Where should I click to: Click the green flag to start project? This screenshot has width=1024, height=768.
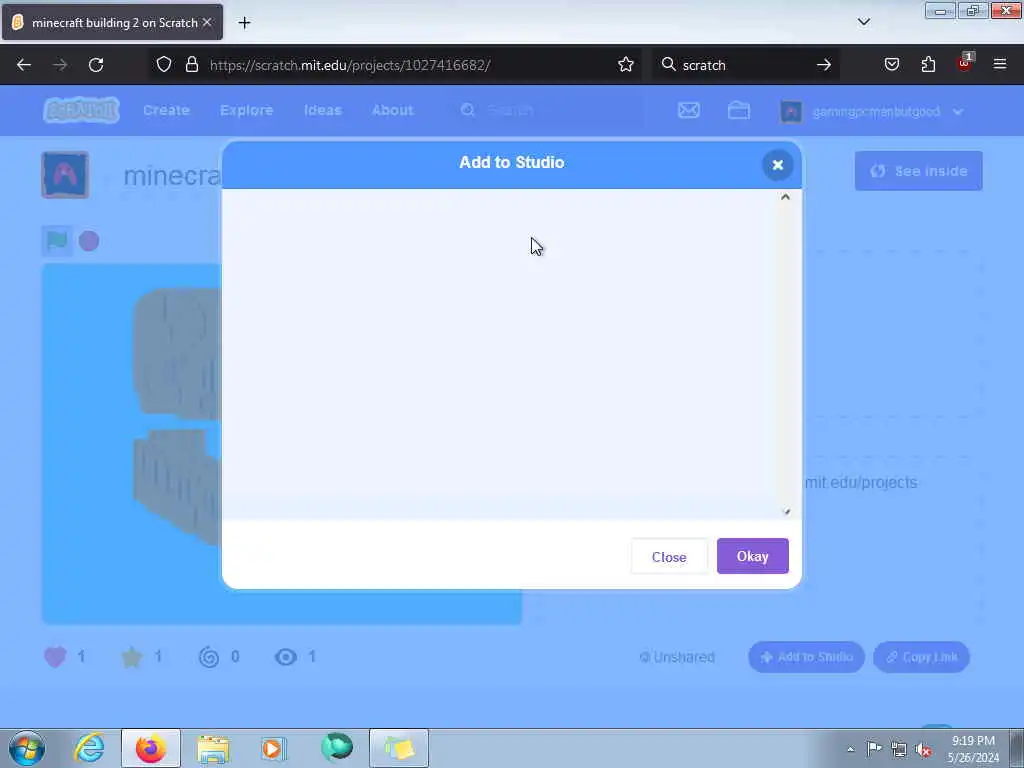coord(57,241)
